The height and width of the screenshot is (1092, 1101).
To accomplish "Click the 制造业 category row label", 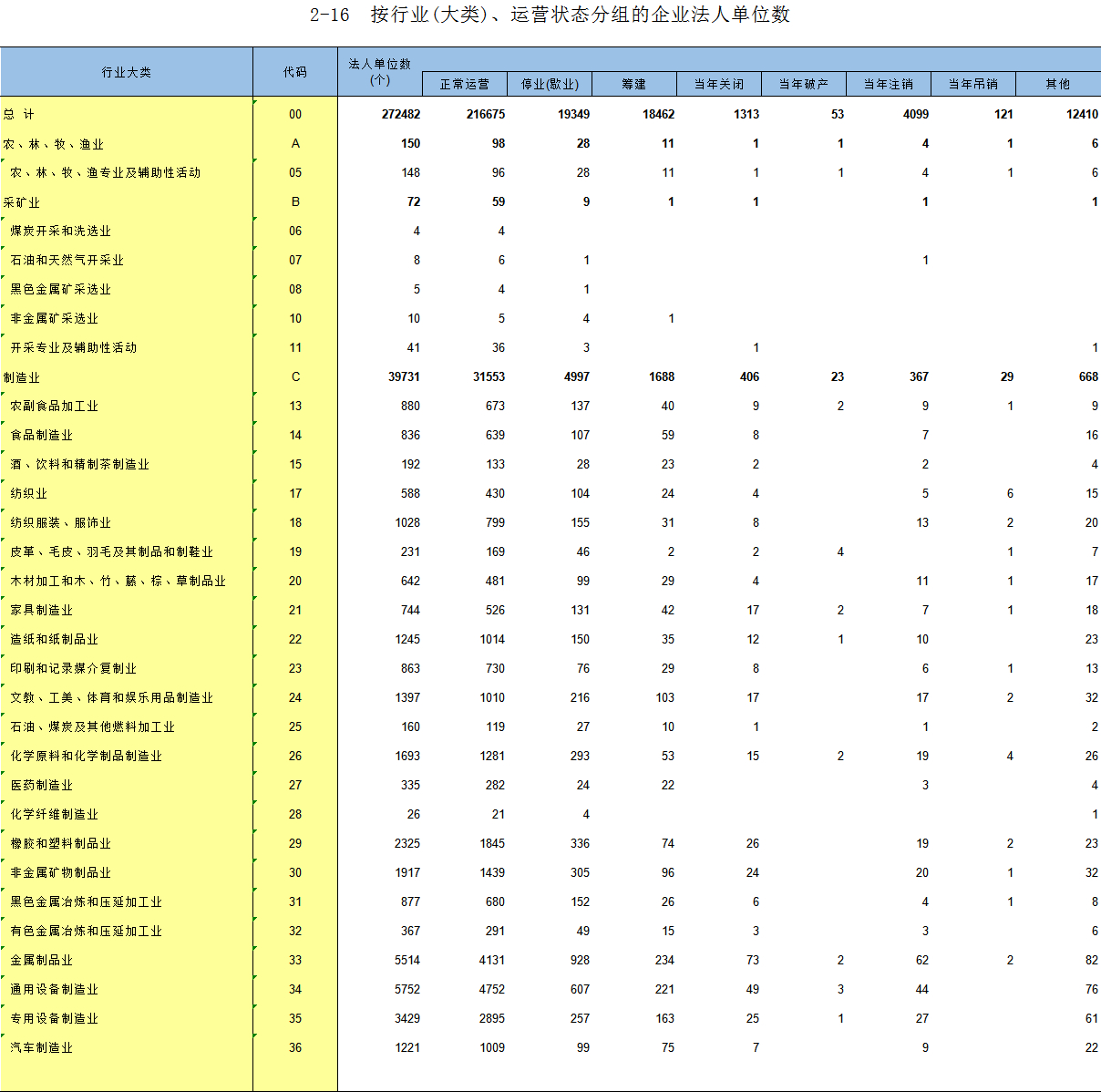I will 22,377.
